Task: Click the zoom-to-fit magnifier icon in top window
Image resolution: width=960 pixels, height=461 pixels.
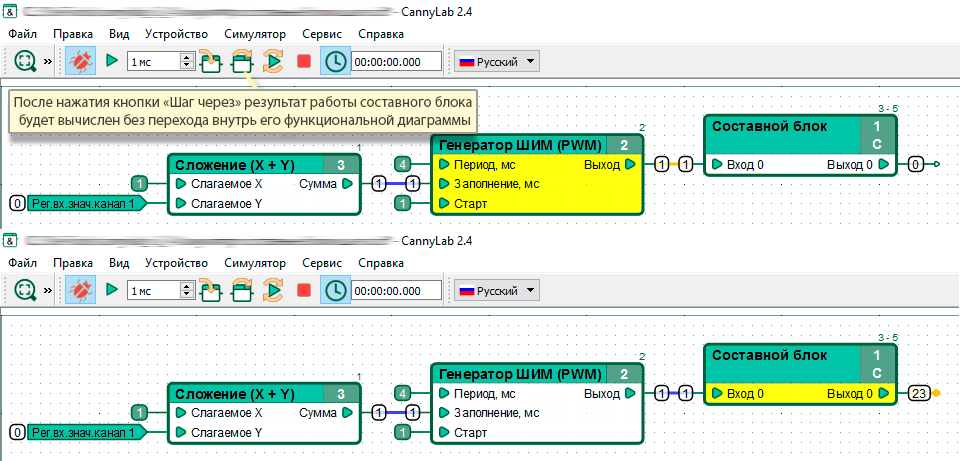Action: 26,61
